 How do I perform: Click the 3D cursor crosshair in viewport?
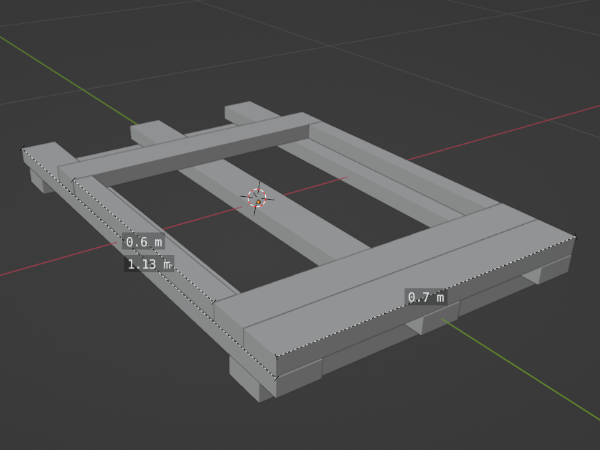tap(257, 198)
